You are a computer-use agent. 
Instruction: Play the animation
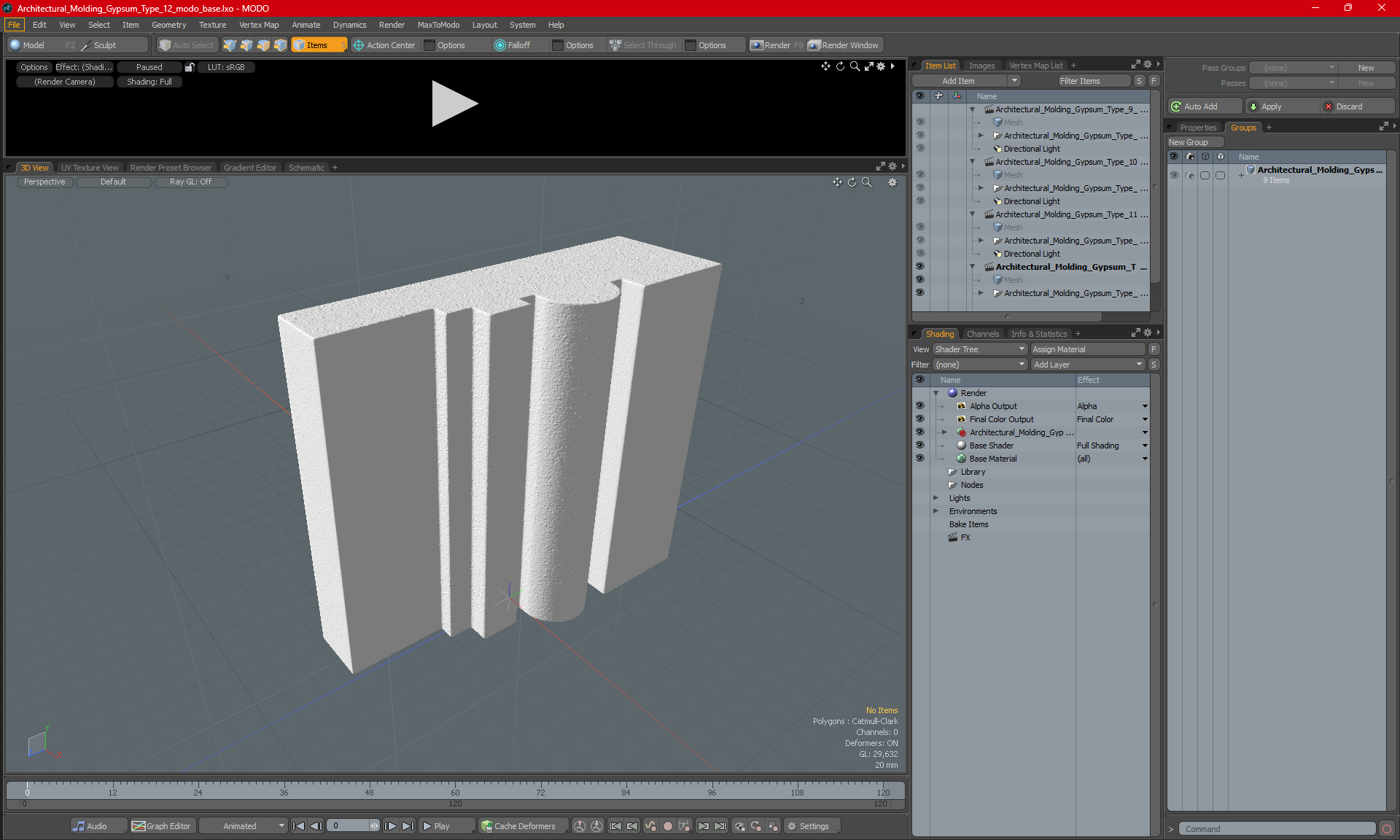point(446,826)
